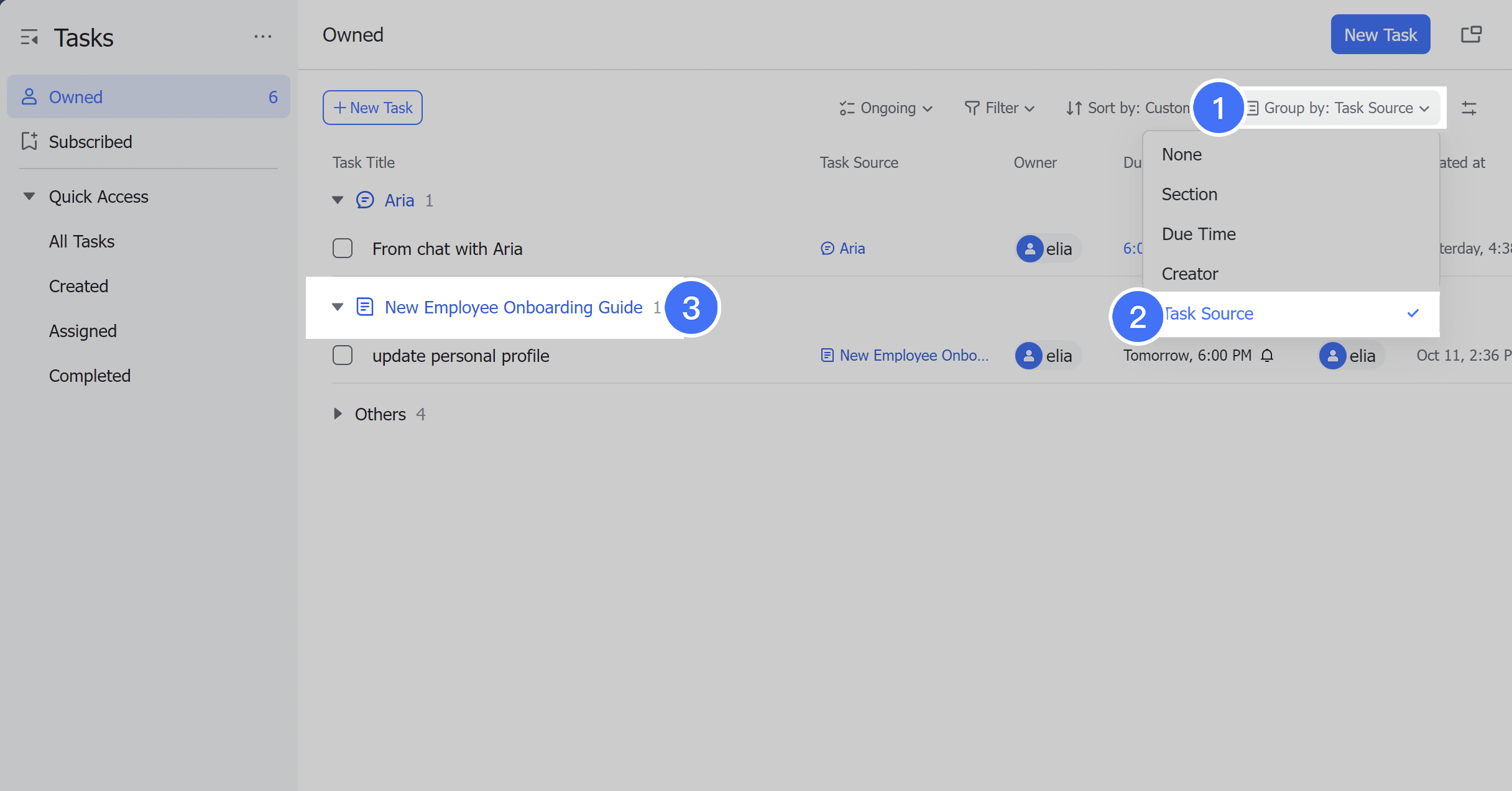Choose Creator as grouping option
The image size is (1512, 791).
1189,273
